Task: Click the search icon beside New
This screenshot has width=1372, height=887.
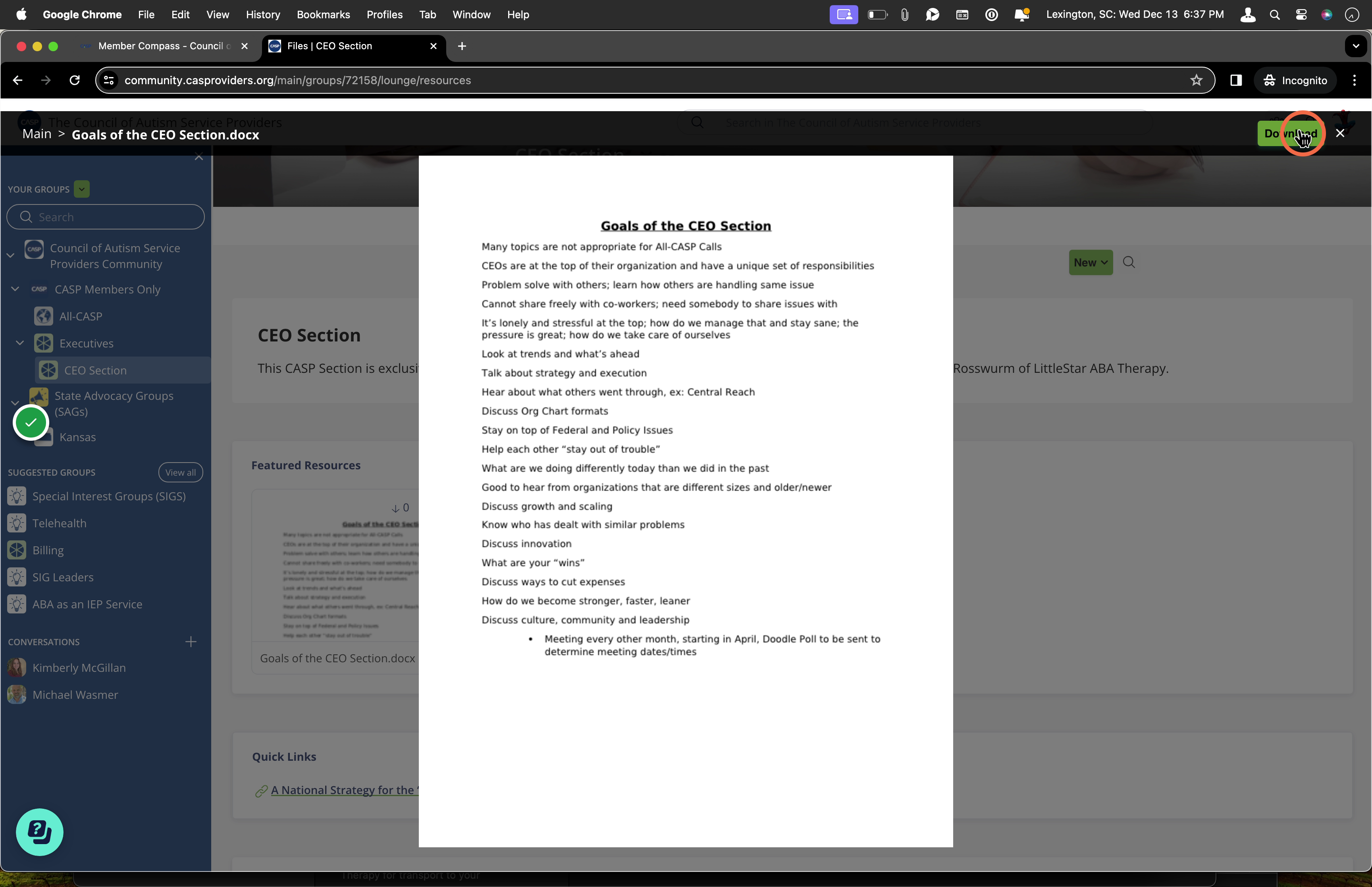Action: click(1129, 262)
